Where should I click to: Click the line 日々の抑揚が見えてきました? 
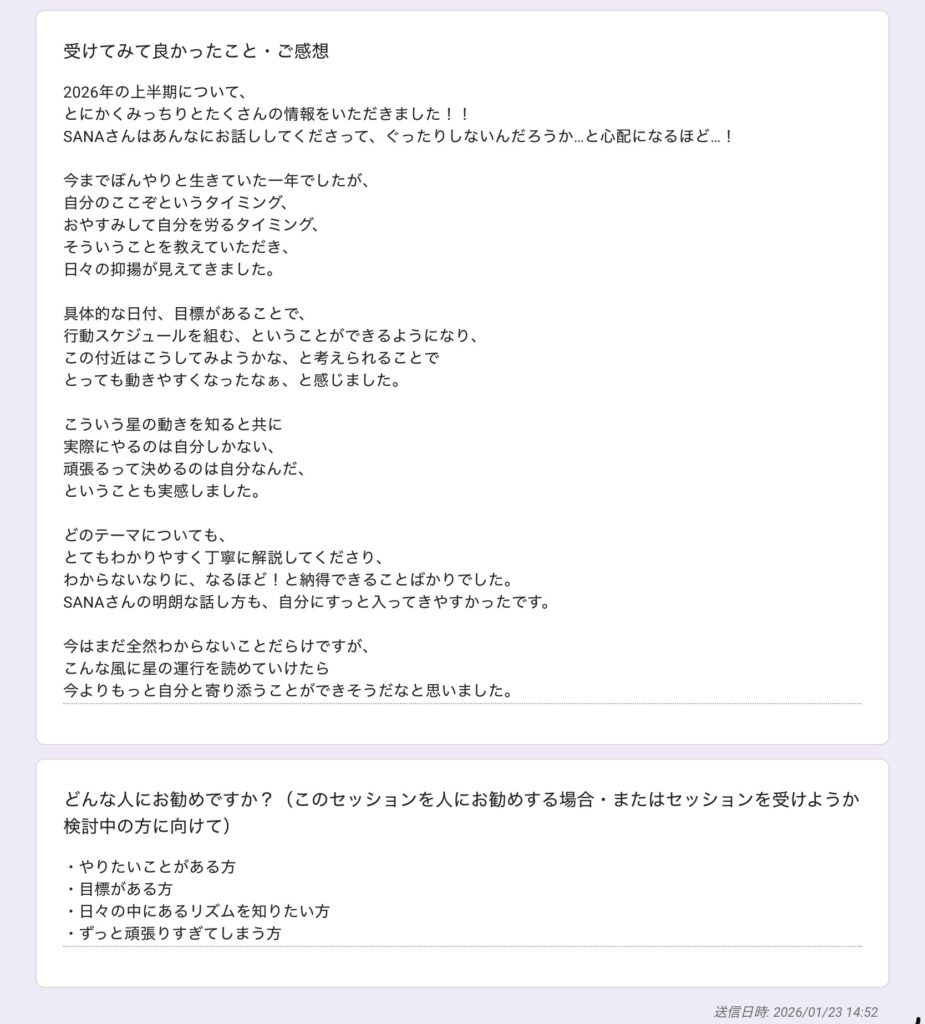170,269
